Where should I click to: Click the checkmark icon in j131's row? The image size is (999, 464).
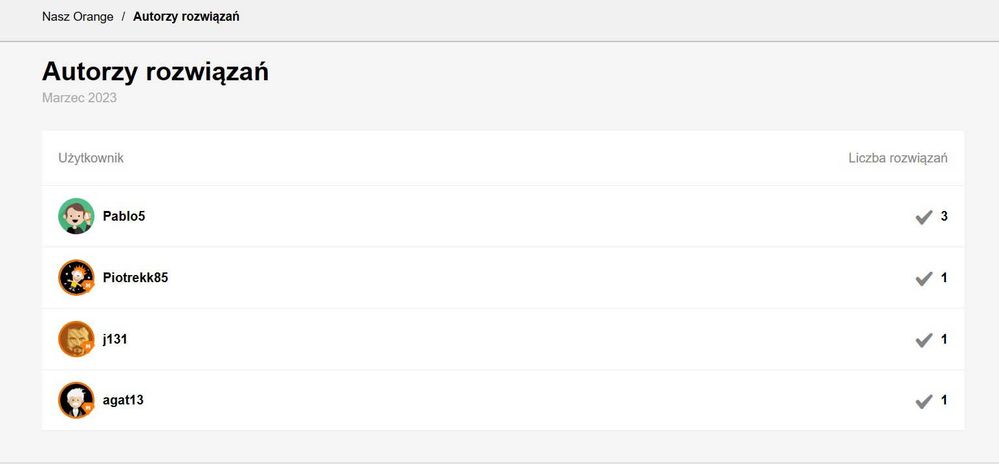(x=924, y=340)
